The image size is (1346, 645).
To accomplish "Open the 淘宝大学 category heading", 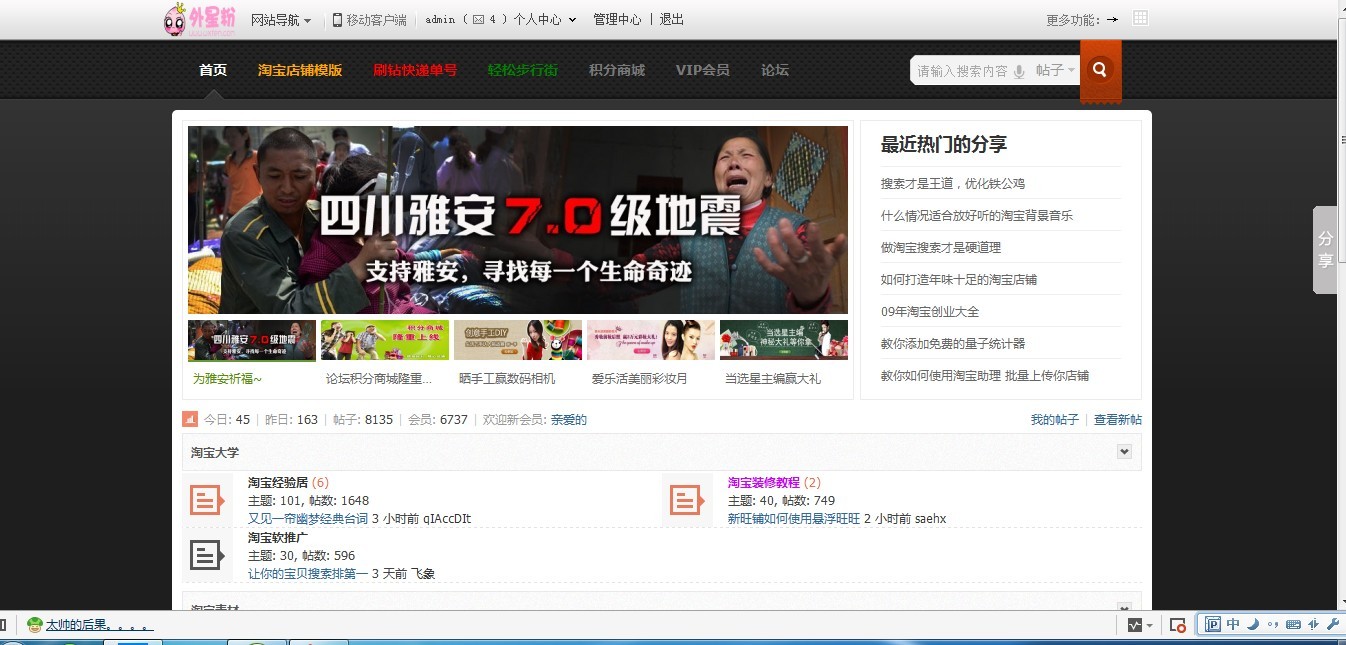I will 215,452.
